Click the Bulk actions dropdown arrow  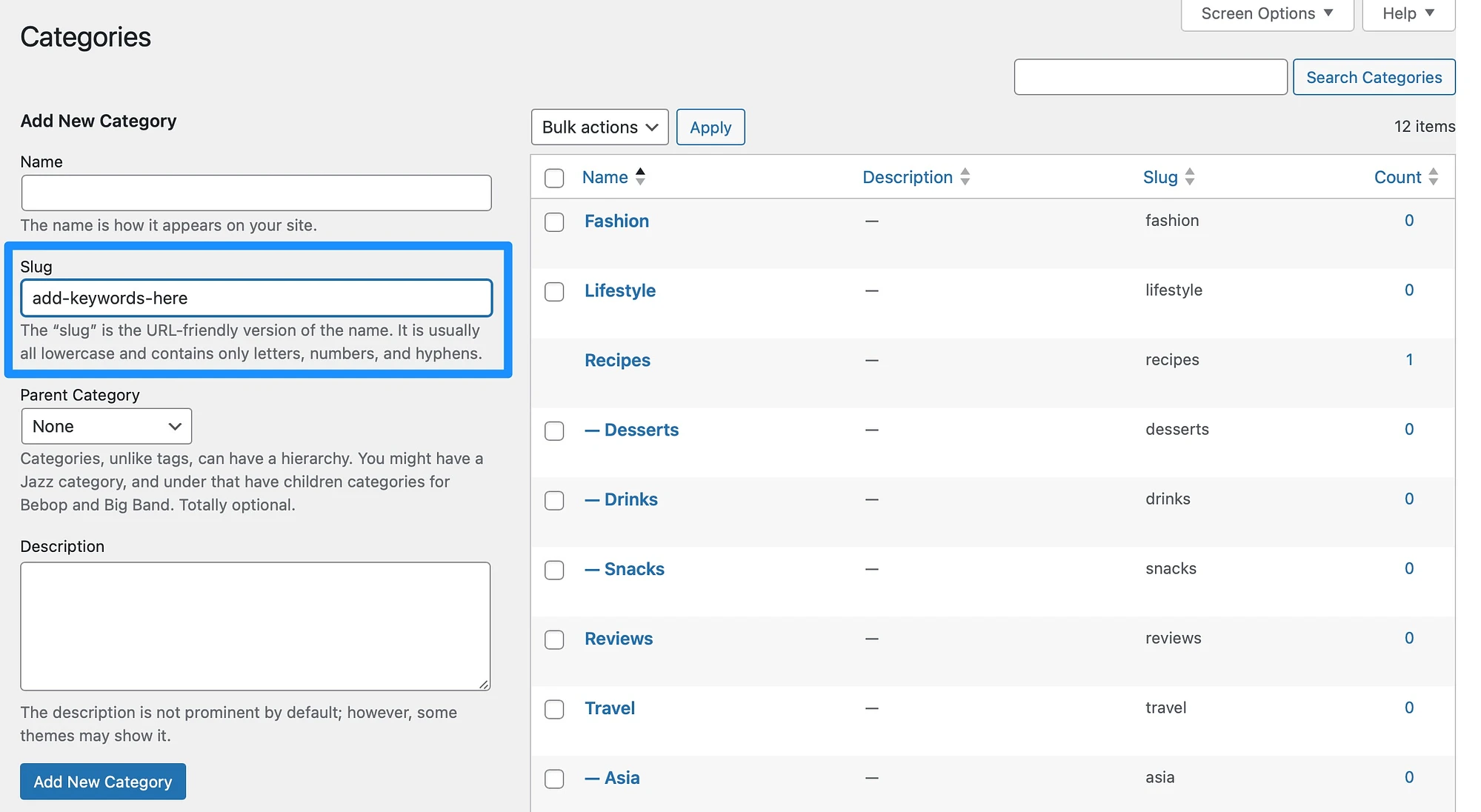coord(655,126)
